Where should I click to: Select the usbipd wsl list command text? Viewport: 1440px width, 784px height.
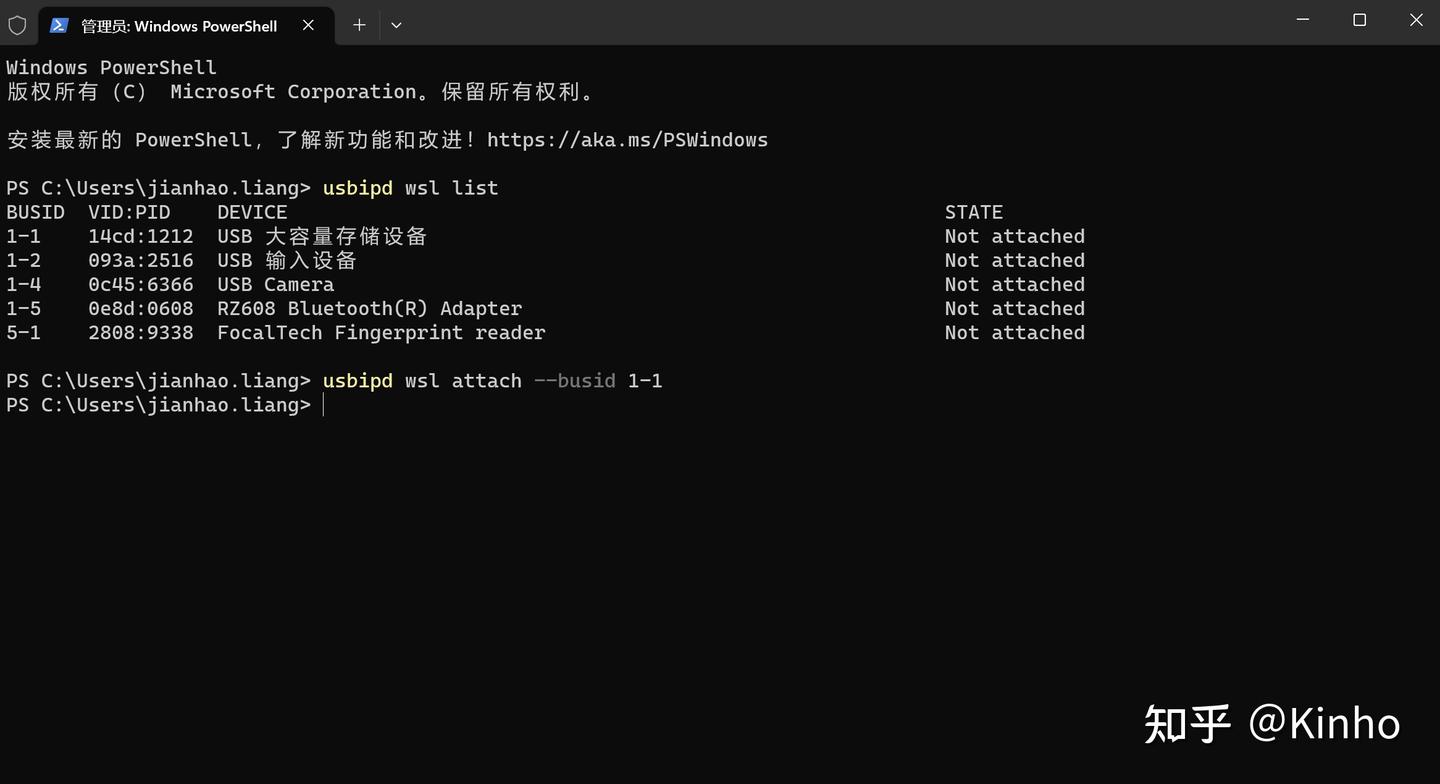tap(409, 187)
